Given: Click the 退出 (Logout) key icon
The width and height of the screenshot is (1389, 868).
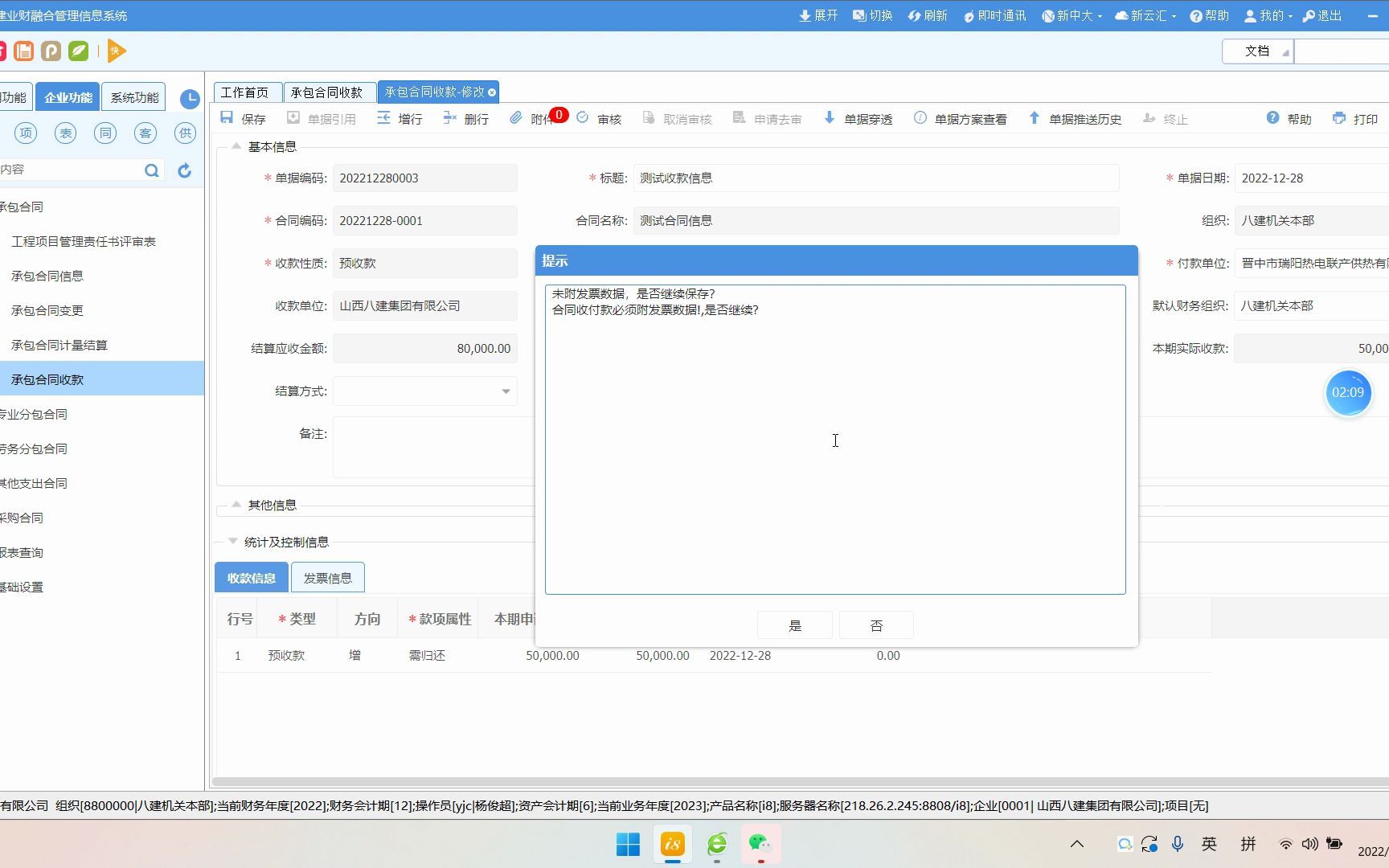Looking at the screenshot, I should click(1309, 15).
